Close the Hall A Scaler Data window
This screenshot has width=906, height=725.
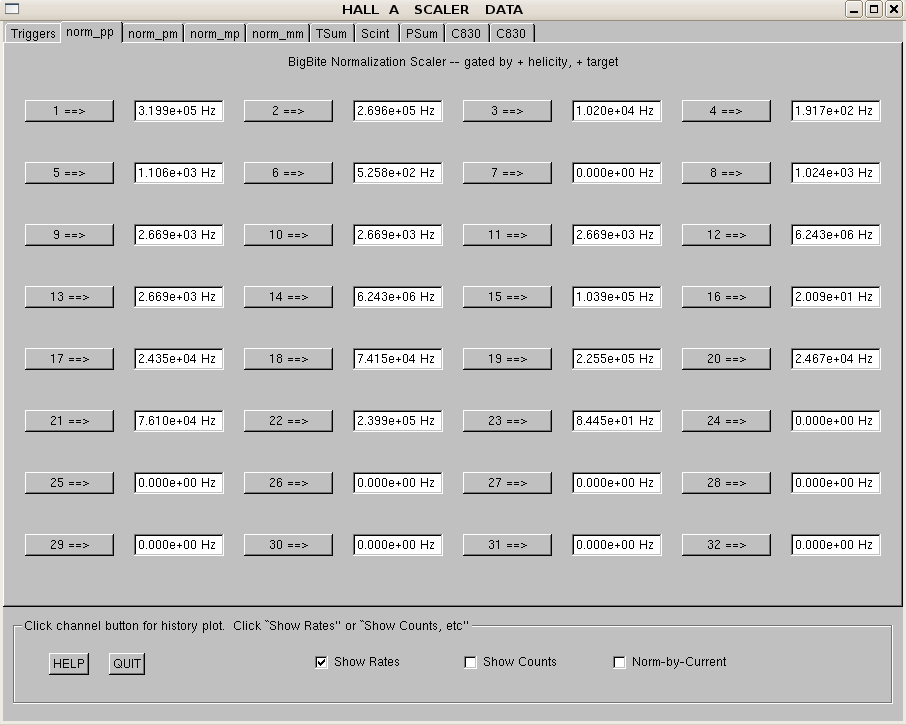coord(893,9)
